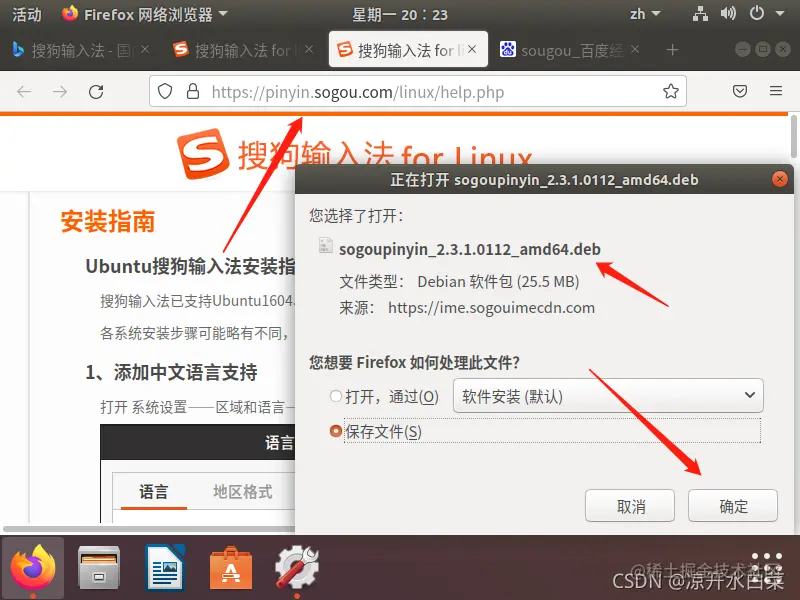Click the page vertical scrollbar
This screenshot has height=600, width=800.
click(794, 137)
